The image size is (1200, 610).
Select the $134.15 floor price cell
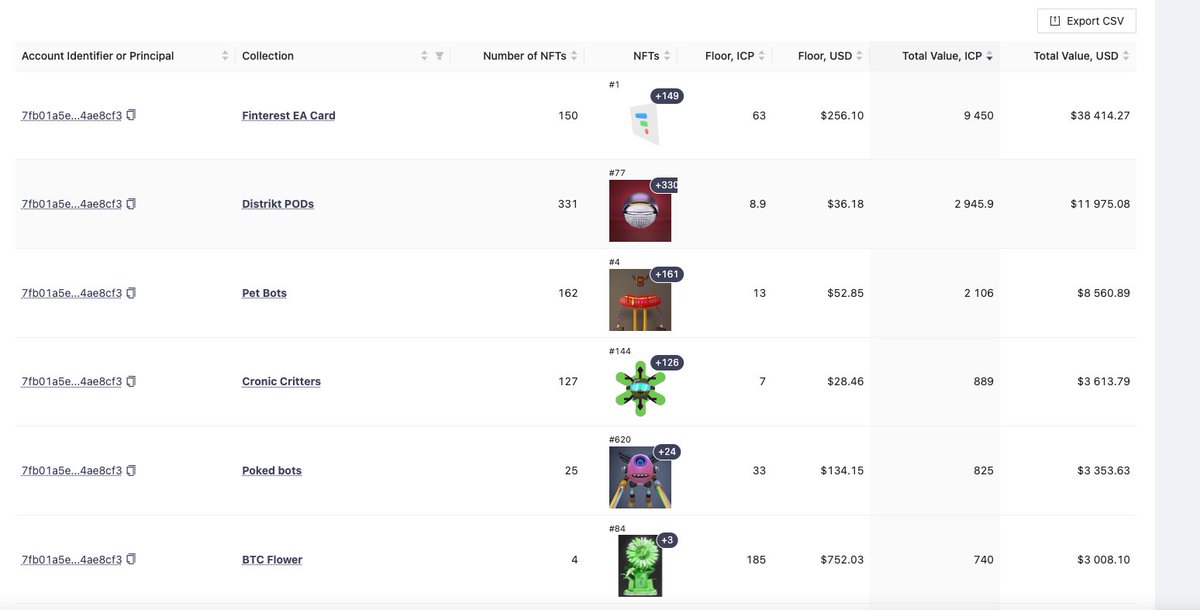coord(842,470)
